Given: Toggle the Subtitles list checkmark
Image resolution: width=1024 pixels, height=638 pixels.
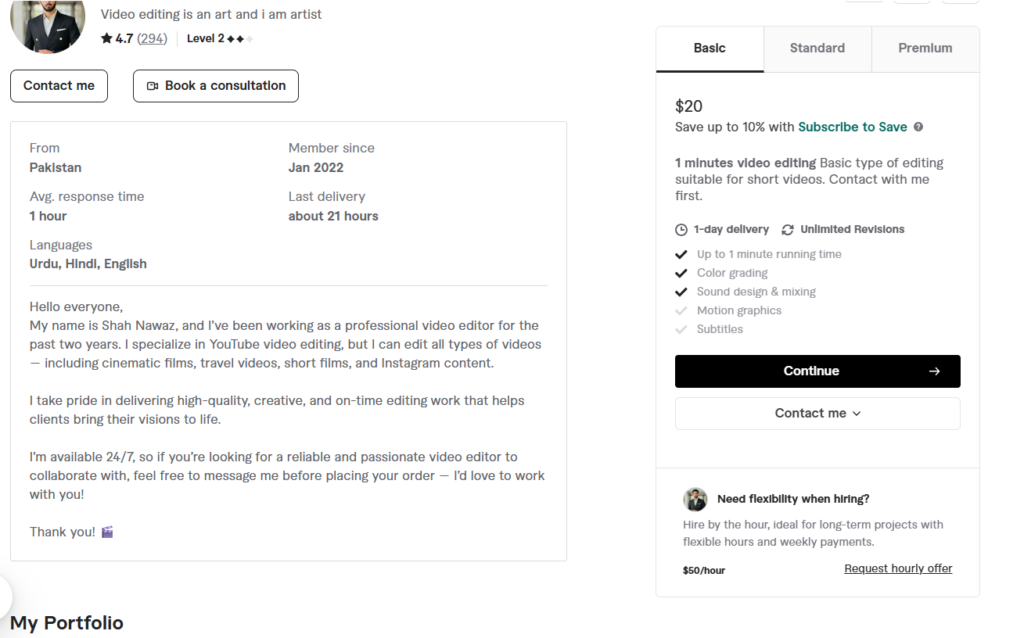Looking at the screenshot, I should coord(682,329).
